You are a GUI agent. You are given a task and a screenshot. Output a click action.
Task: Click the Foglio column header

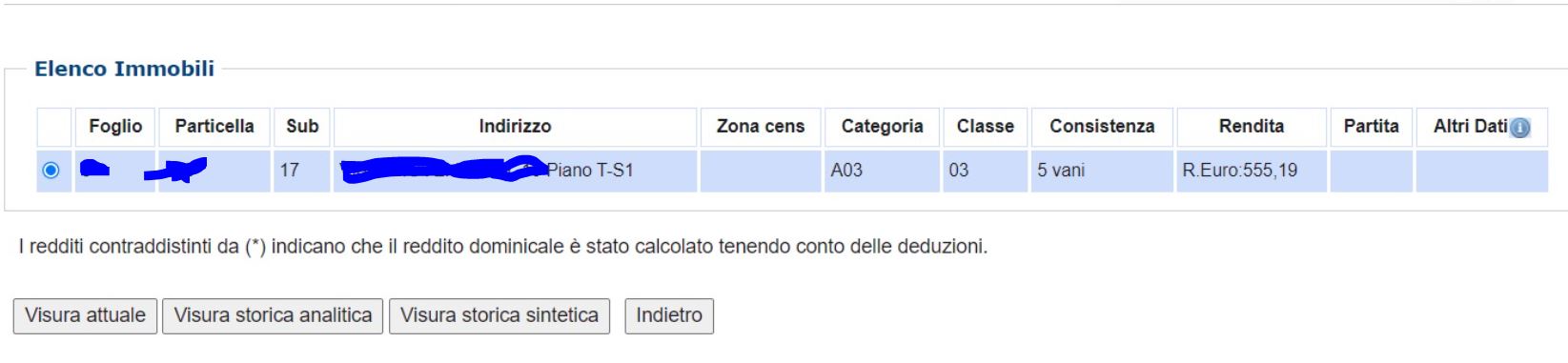(115, 127)
